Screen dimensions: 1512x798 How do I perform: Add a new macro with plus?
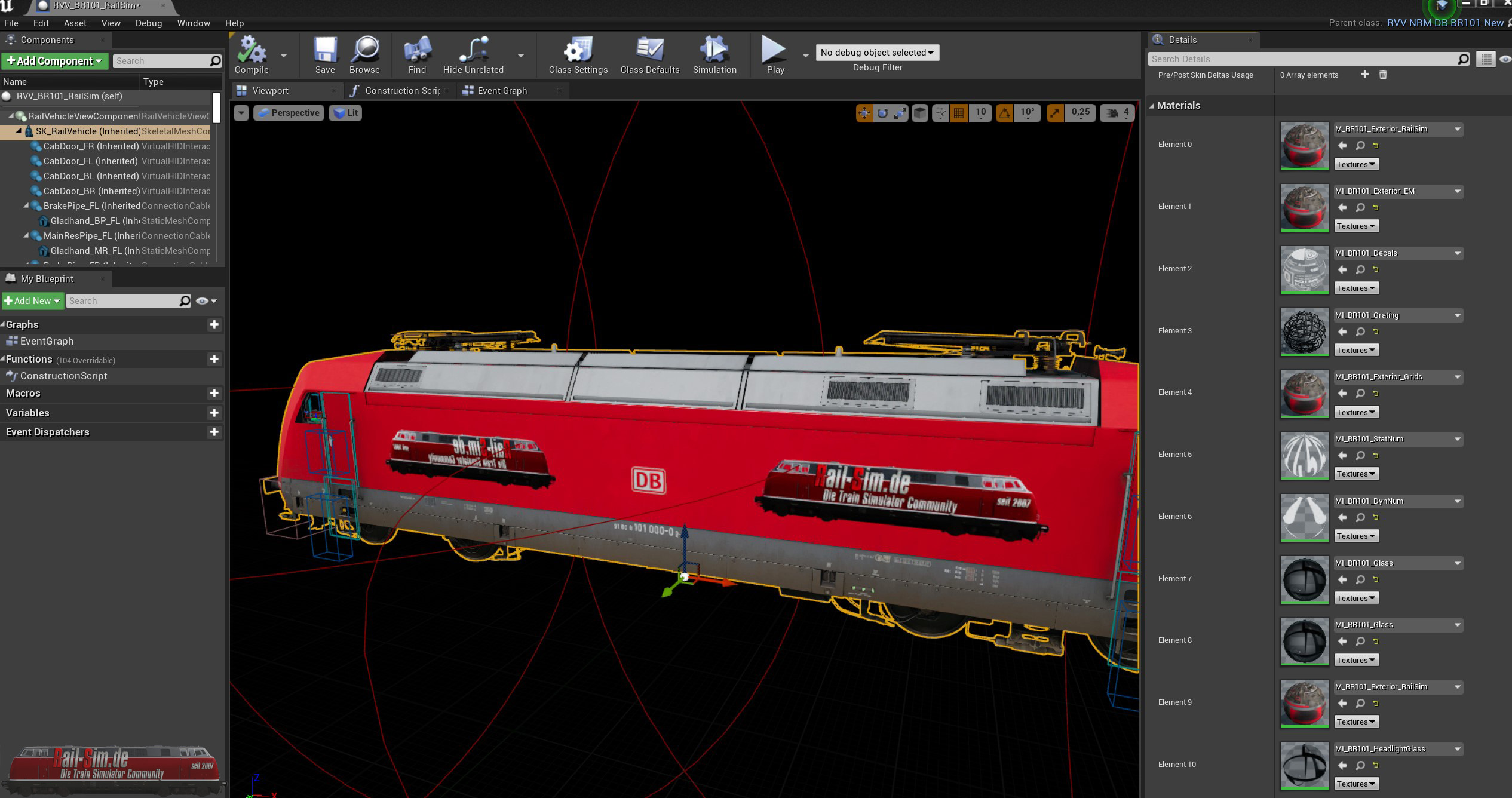click(x=214, y=393)
